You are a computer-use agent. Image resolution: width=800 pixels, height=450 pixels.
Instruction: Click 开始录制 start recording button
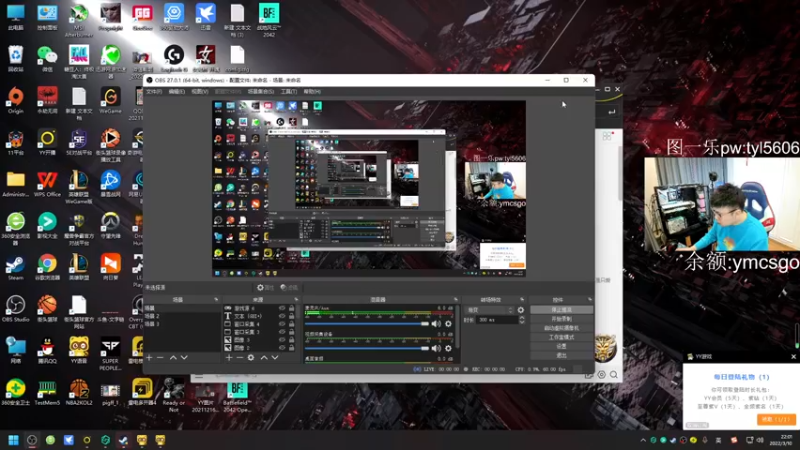point(561,319)
